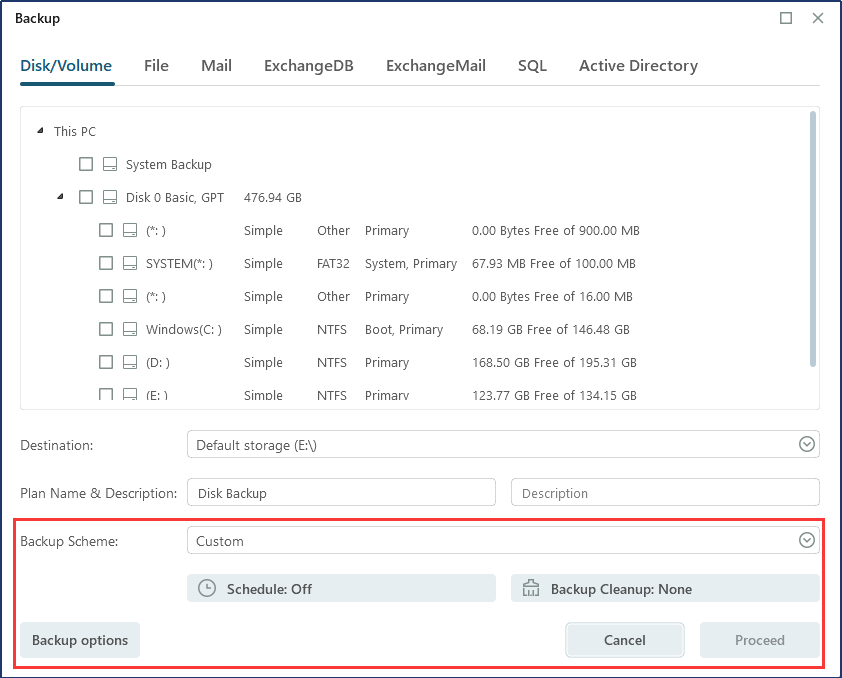The width and height of the screenshot is (842, 678).
Task: Click the volume list vertical scrollbar
Action: point(813,240)
